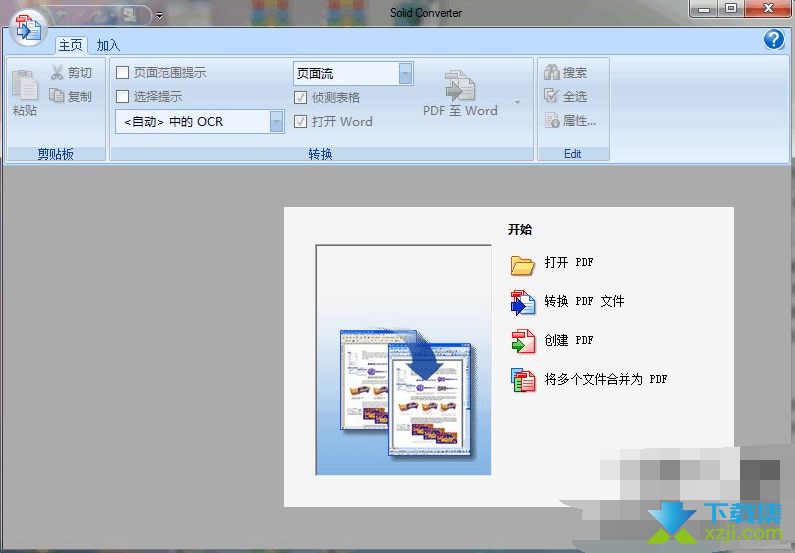Click the help question mark icon

point(774,39)
